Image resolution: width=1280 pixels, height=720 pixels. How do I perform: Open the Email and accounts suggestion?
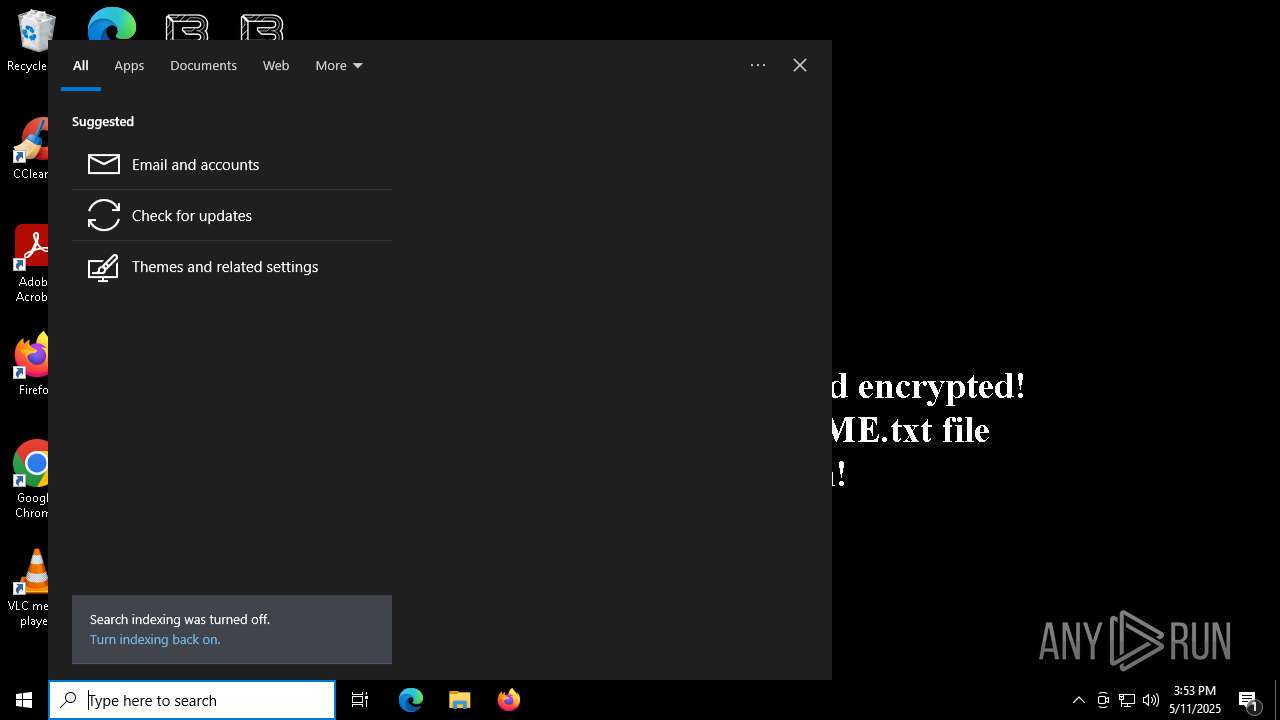(232, 164)
